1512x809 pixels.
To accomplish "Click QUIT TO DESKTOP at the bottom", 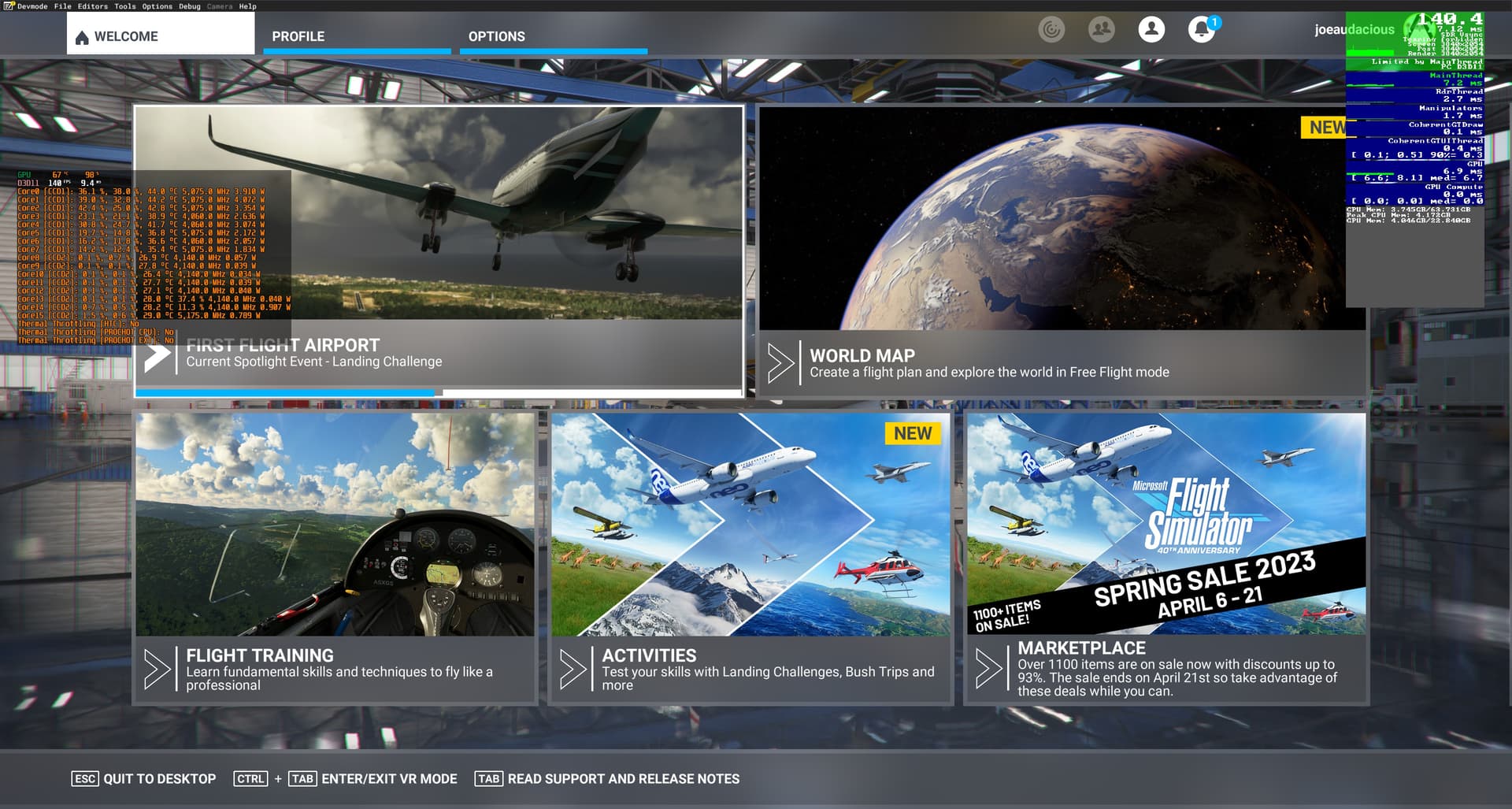I will click(158, 778).
